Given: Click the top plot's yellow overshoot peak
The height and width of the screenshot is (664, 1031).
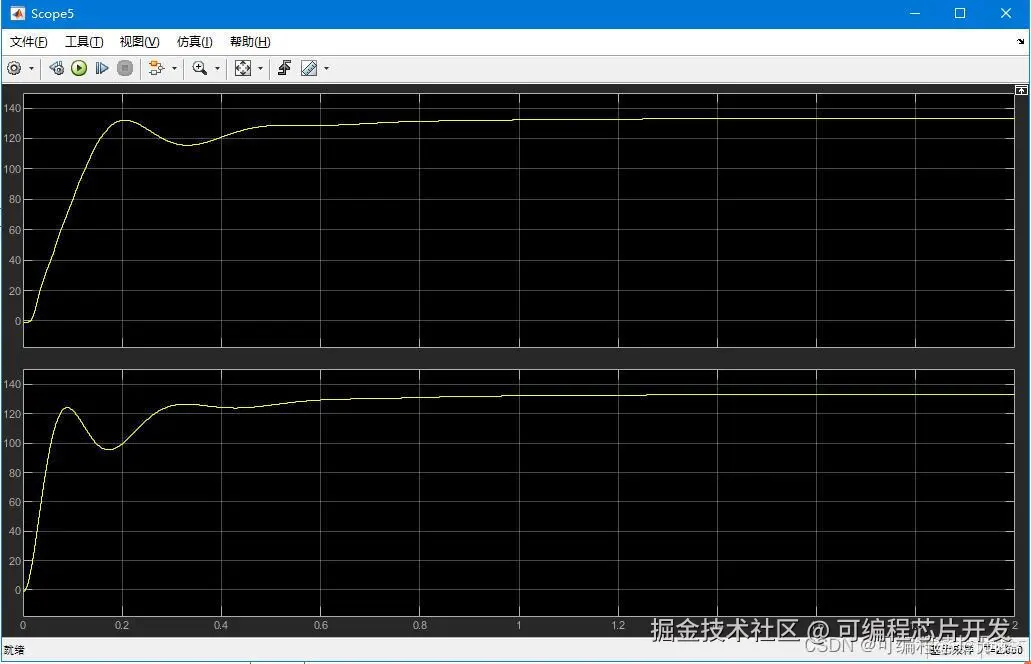Looking at the screenshot, I should (x=125, y=120).
